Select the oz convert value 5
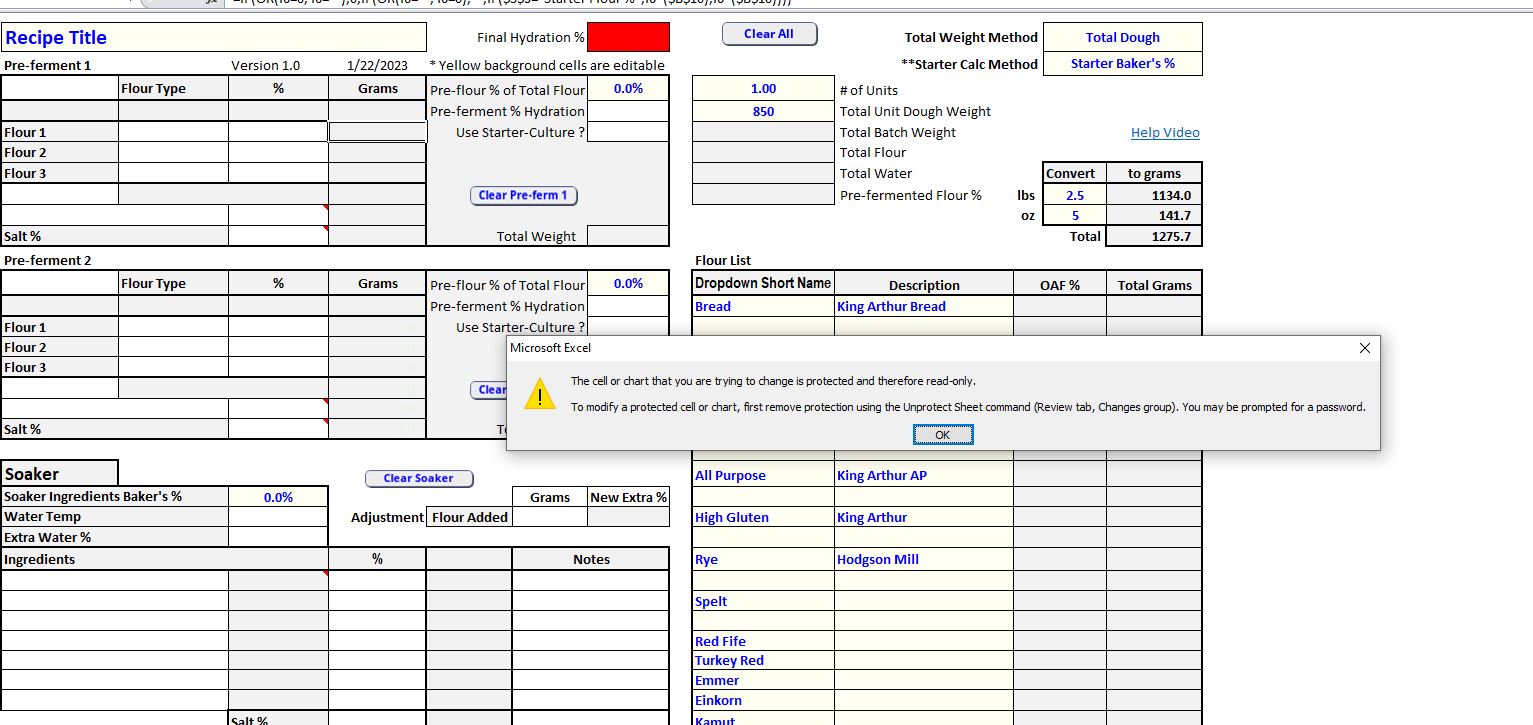Screen dimensions: 1533x725 point(1075,215)
